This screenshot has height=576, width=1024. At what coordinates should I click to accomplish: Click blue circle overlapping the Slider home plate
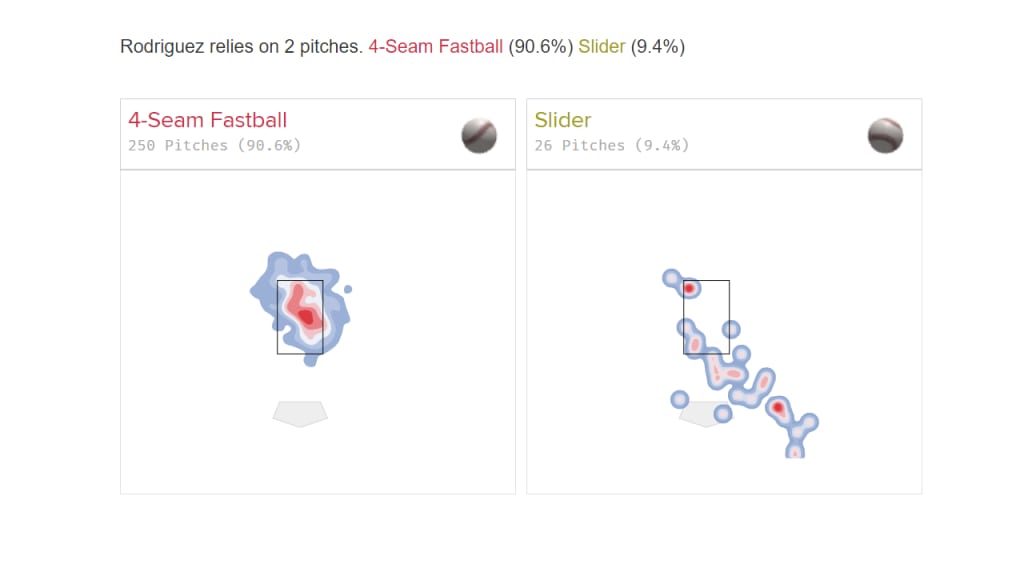pos(723,413)
